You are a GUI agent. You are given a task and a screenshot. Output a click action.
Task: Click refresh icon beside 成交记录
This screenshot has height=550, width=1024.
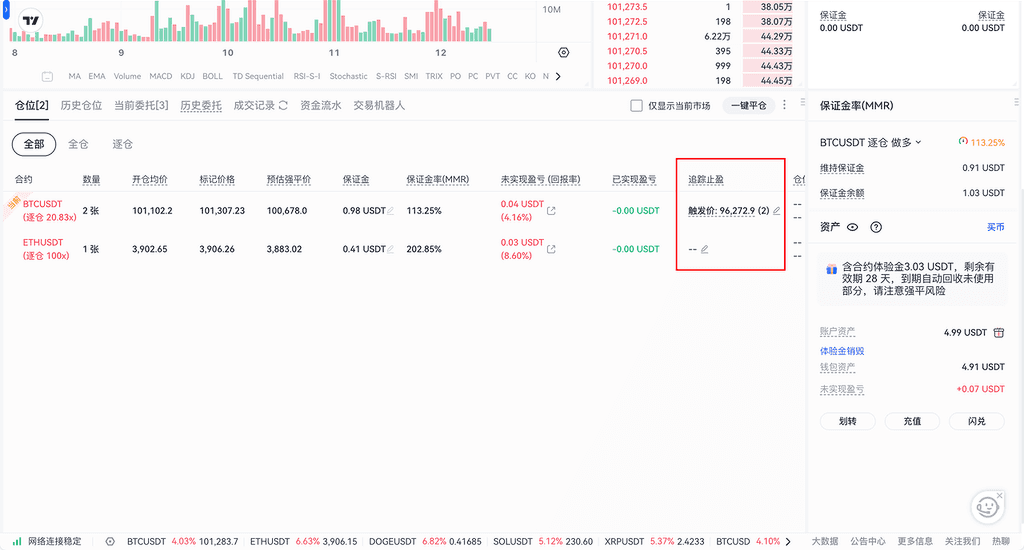pos(283,105)
